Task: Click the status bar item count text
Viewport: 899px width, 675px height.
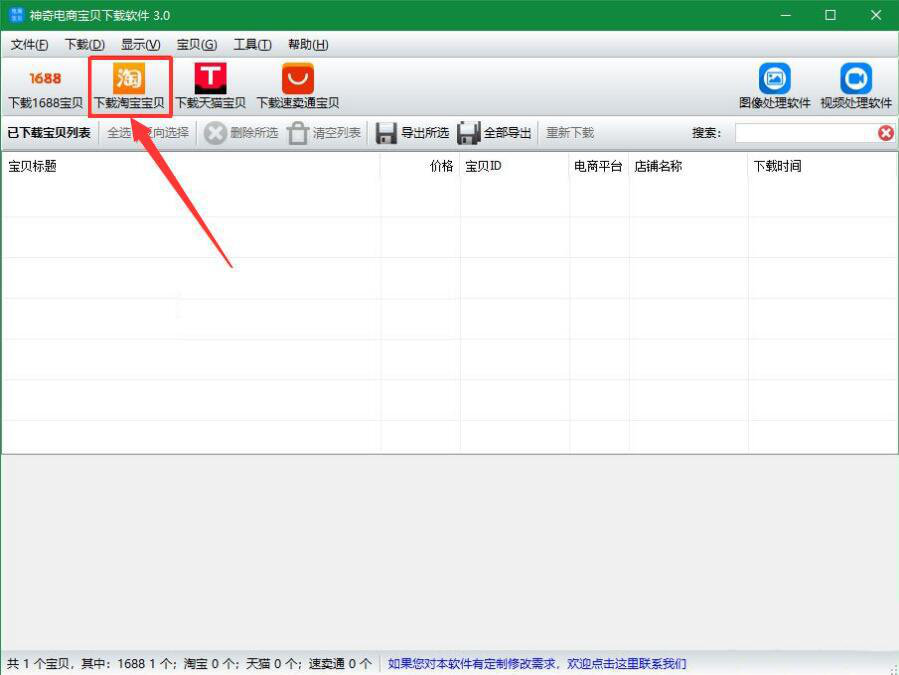Action: pyautogui.click(x=189, y=664)
